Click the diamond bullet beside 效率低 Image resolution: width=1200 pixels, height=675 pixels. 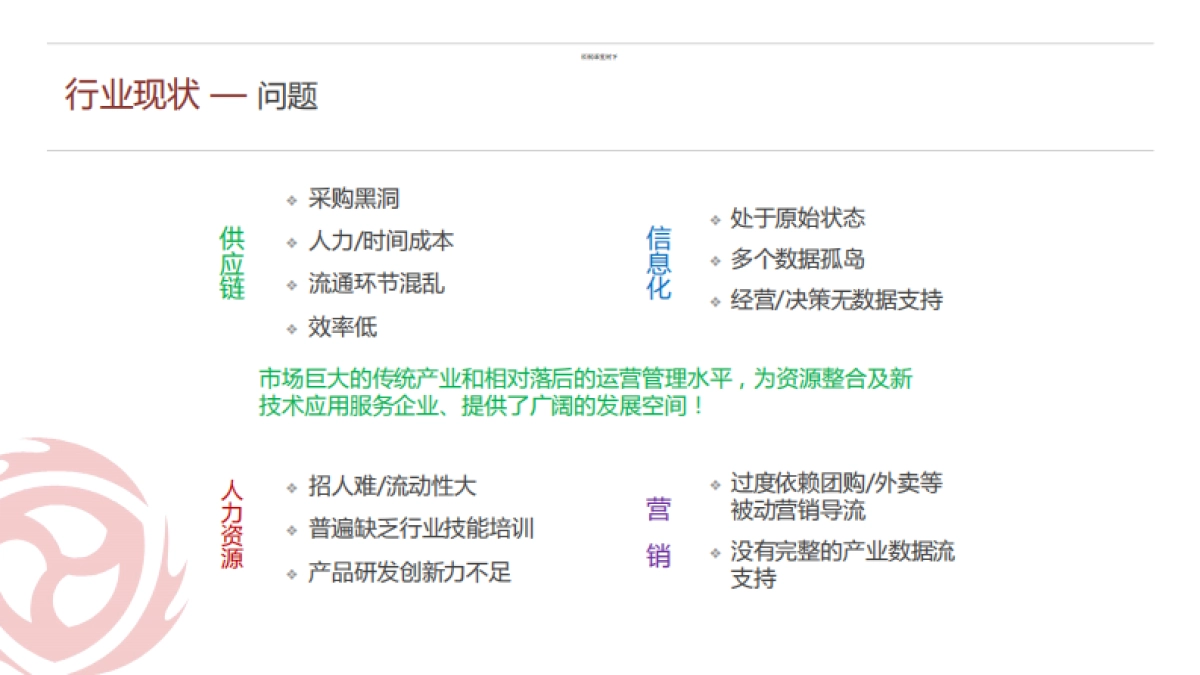[x=291, y=328]
